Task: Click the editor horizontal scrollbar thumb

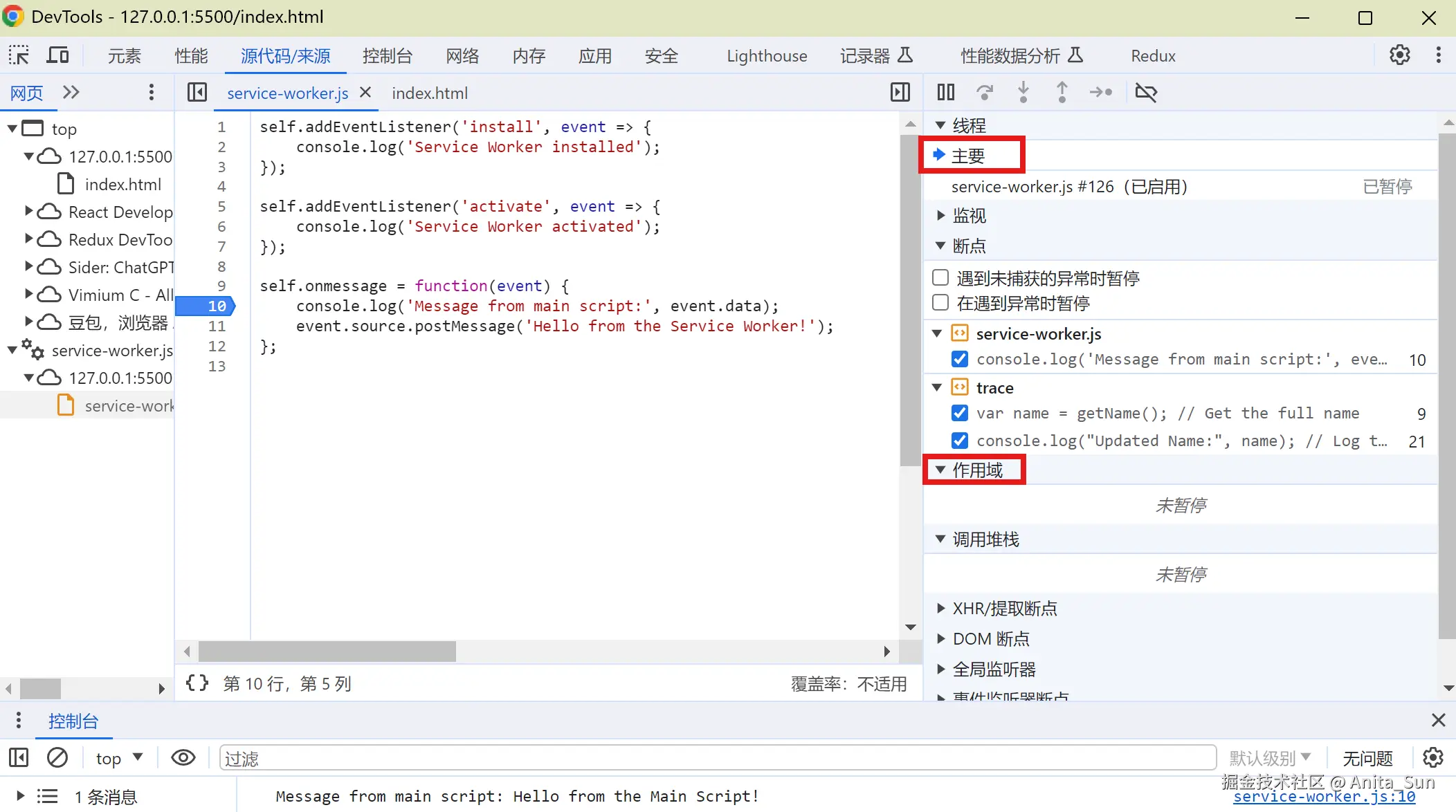Action: [x=327, y=651]
